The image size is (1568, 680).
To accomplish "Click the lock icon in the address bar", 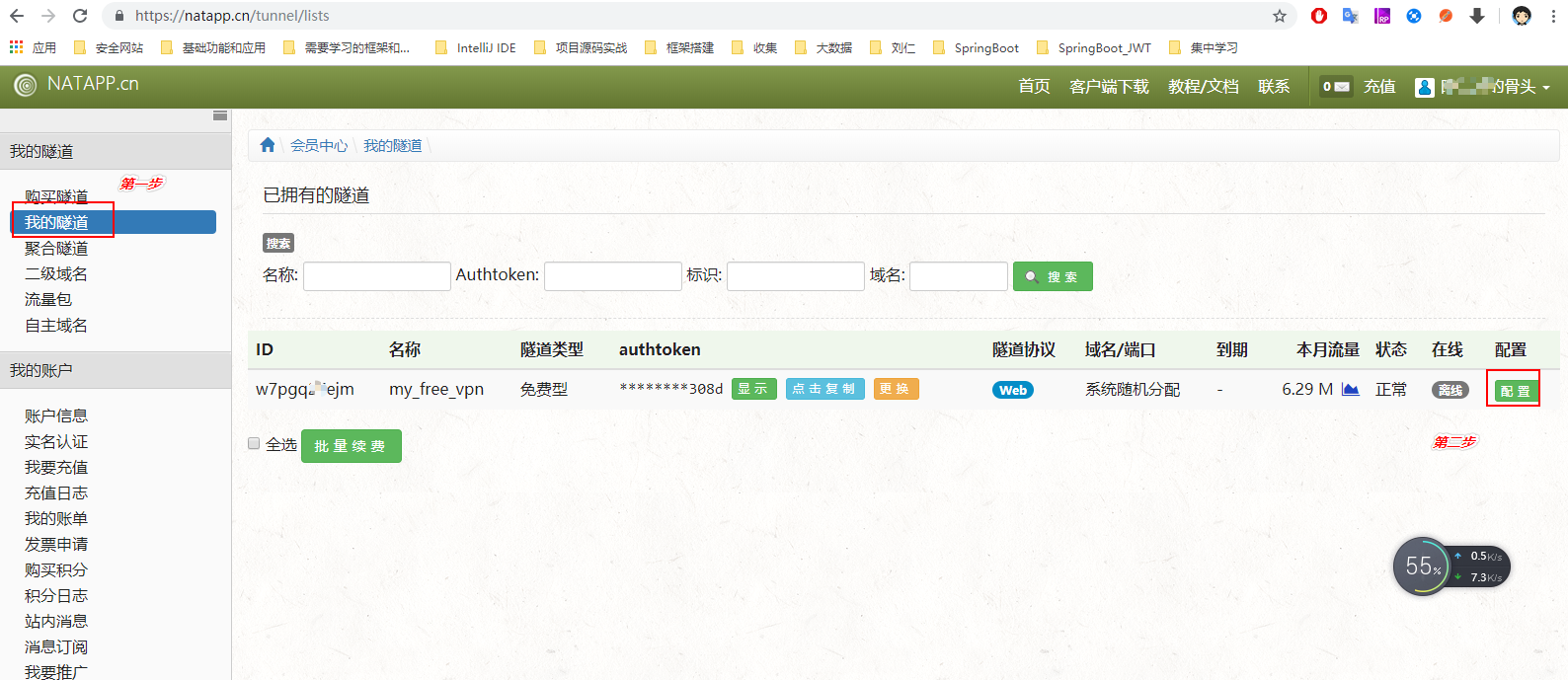I will (119, 16).
